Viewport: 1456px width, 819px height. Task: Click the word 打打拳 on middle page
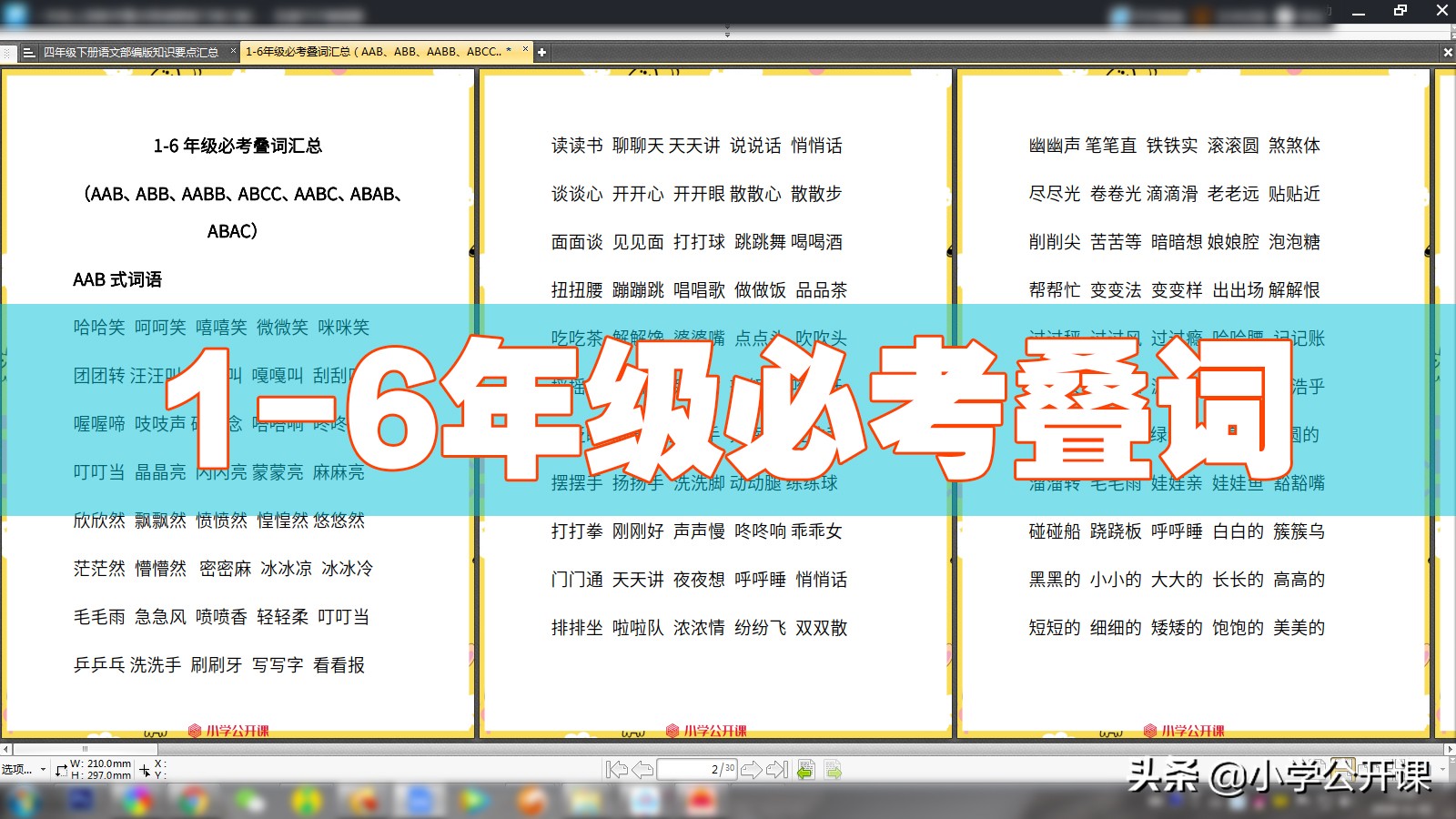577,531
